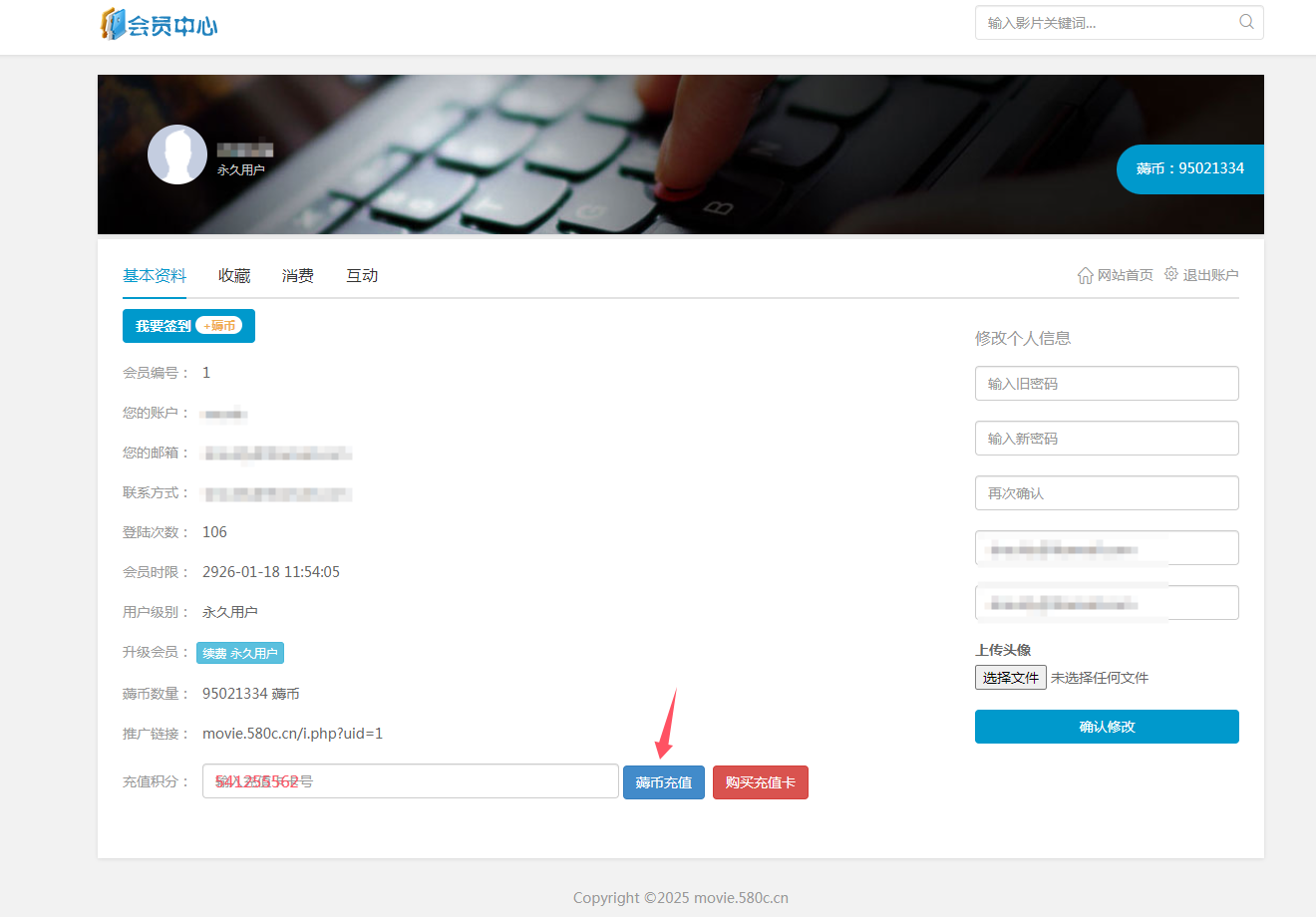Click the 薅币：95021334 balance badge
Screen dimensions: 1316x917
pyautogui.click(x=1189, y=168)
